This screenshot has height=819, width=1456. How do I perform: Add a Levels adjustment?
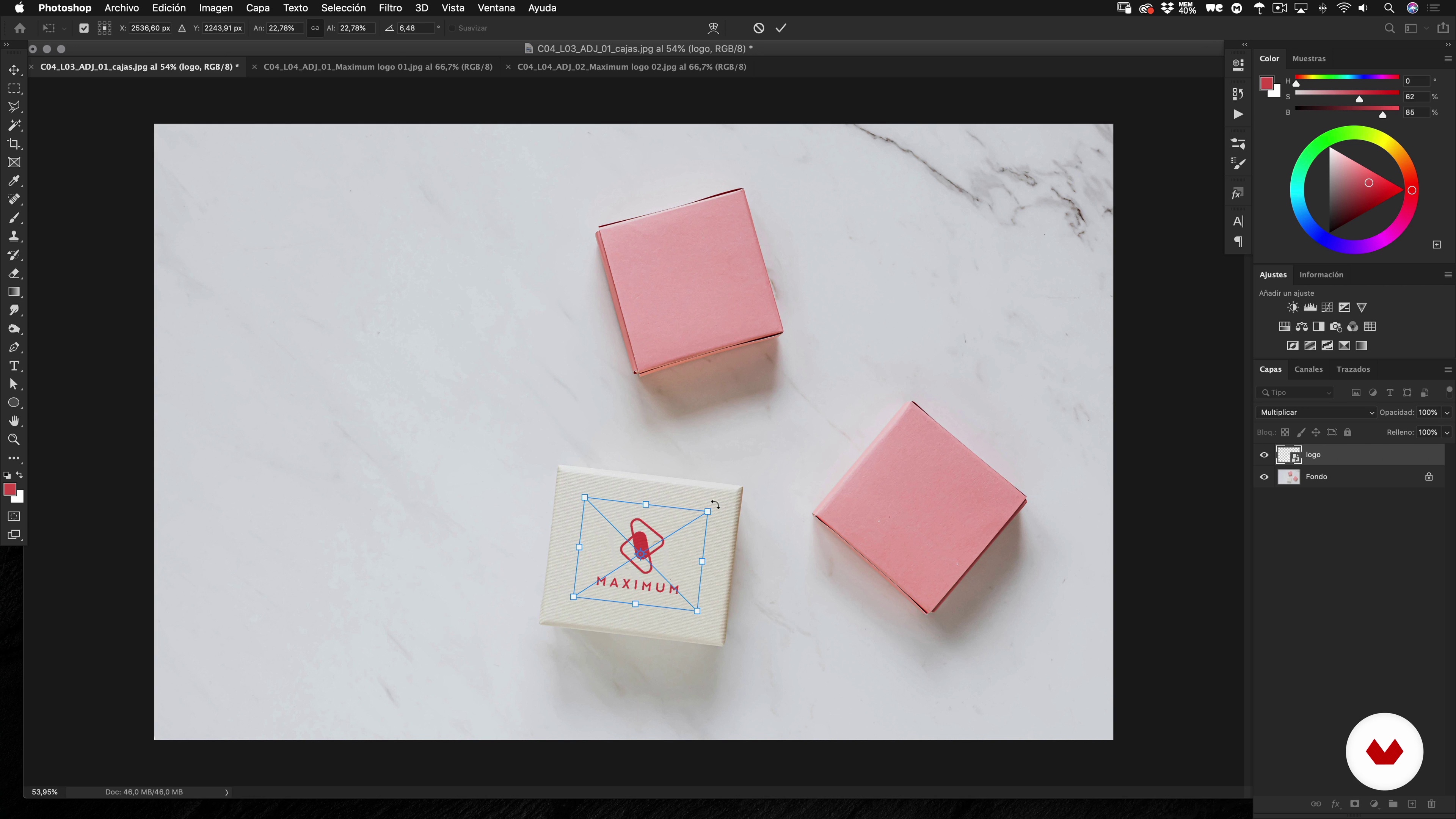(x=1310, y=308)
